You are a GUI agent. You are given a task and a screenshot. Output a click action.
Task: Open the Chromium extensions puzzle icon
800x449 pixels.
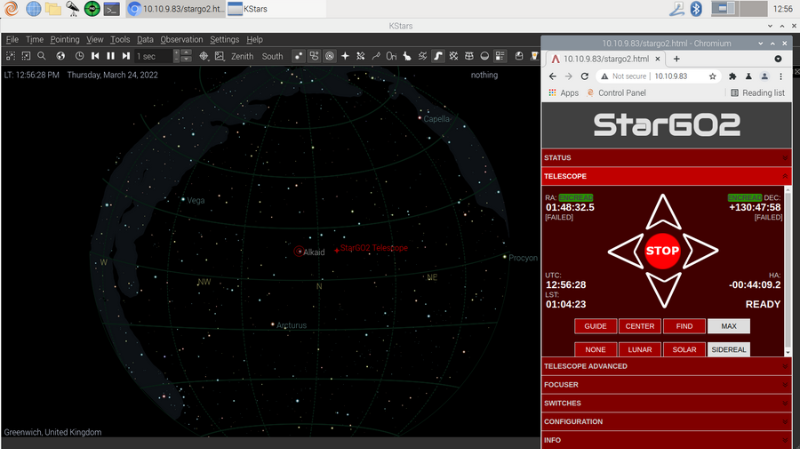732,76
